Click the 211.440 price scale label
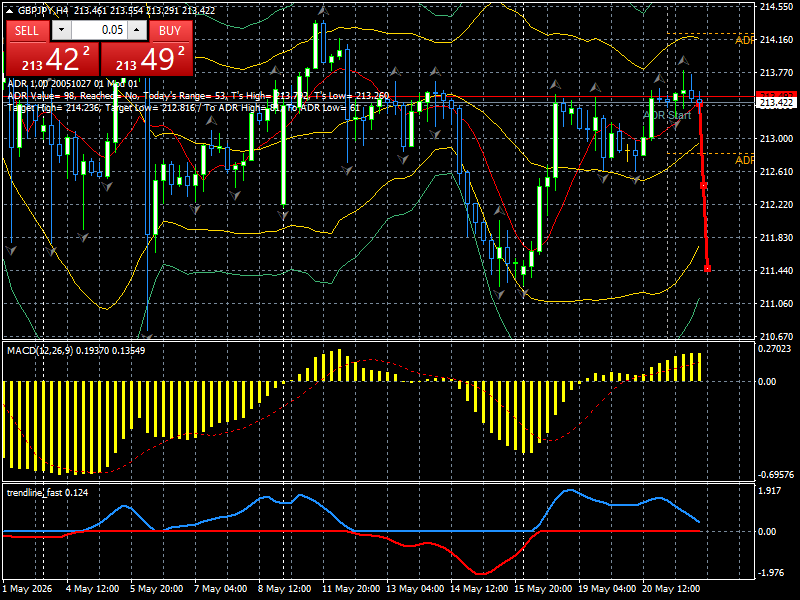 [776, 270]
